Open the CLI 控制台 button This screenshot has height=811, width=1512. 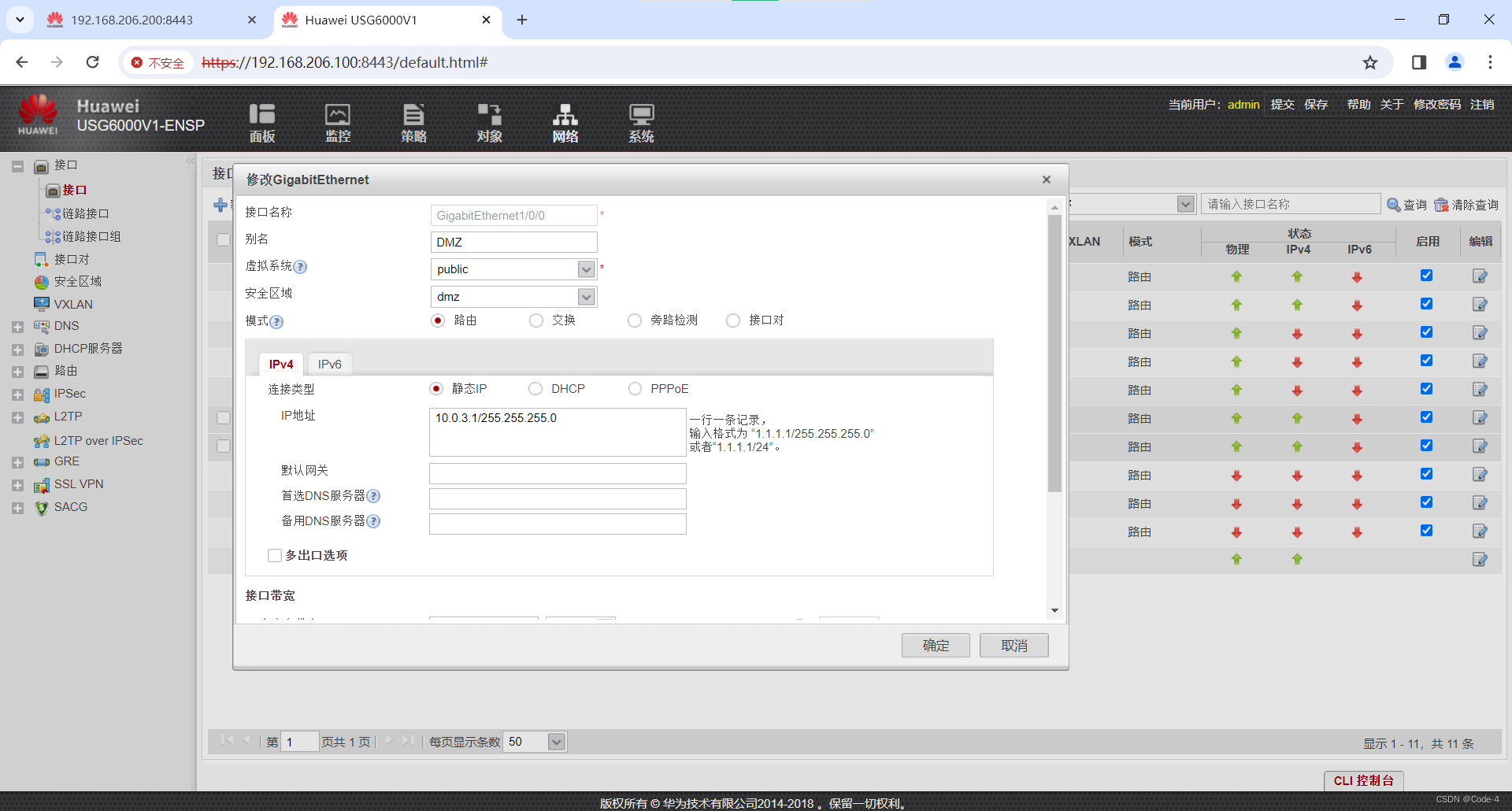pyautogui.click(x=1364, y=780)
